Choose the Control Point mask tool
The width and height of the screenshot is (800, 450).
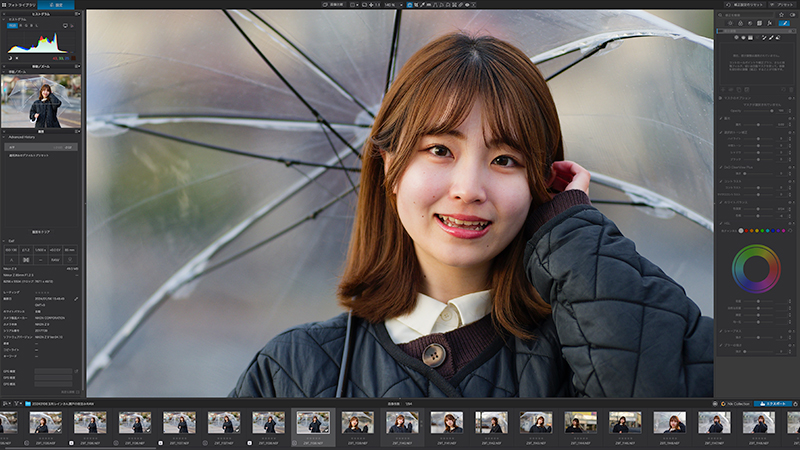click(x=736, y=37)
